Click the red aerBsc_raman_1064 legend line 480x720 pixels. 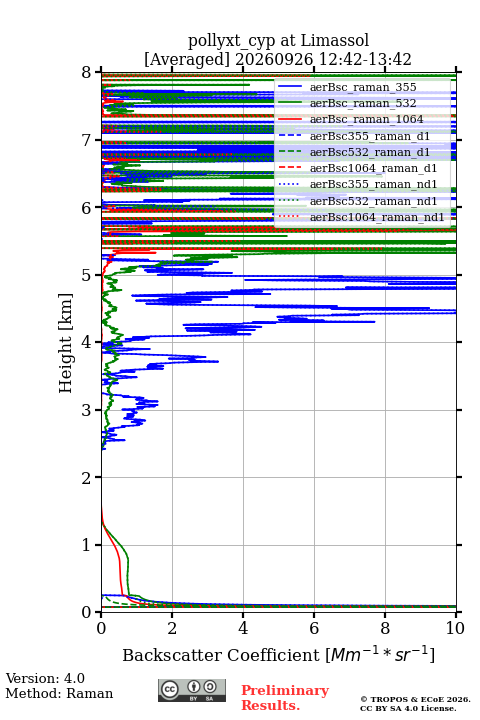290,119
